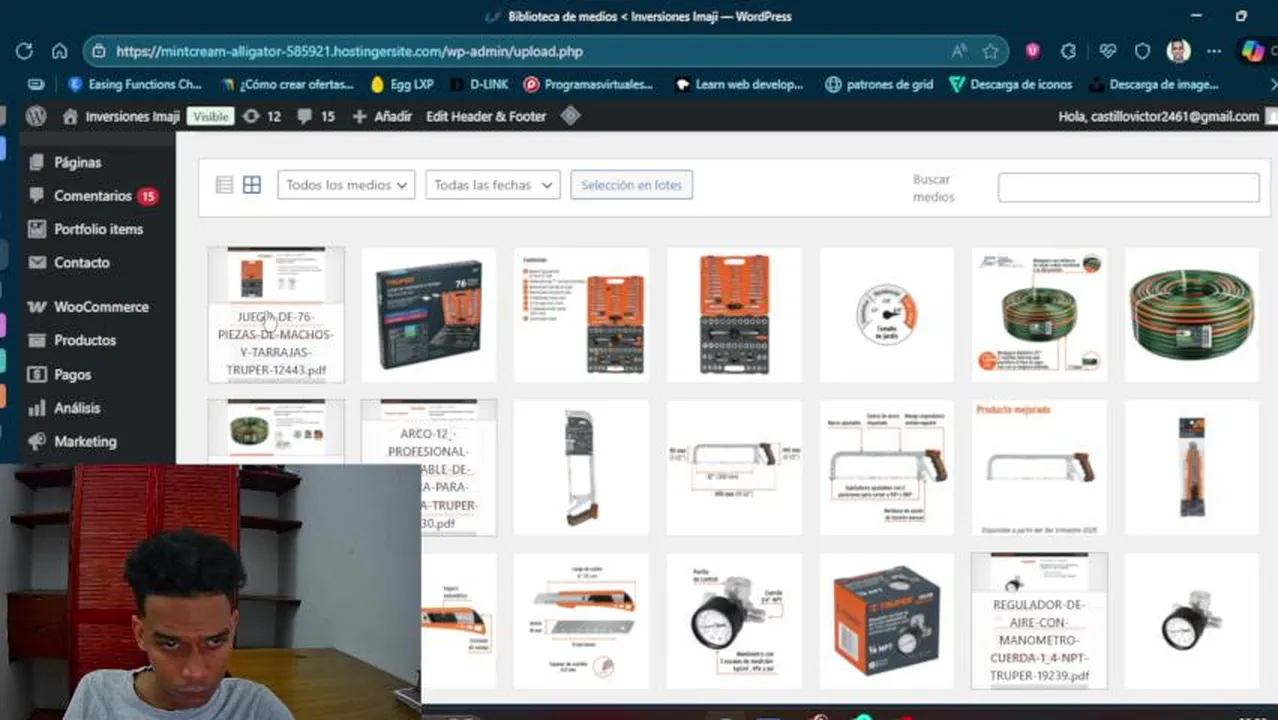Reload the page with browser refresh icon
The width and height of the screenshot is (1278, 720).
pos(24,51)
